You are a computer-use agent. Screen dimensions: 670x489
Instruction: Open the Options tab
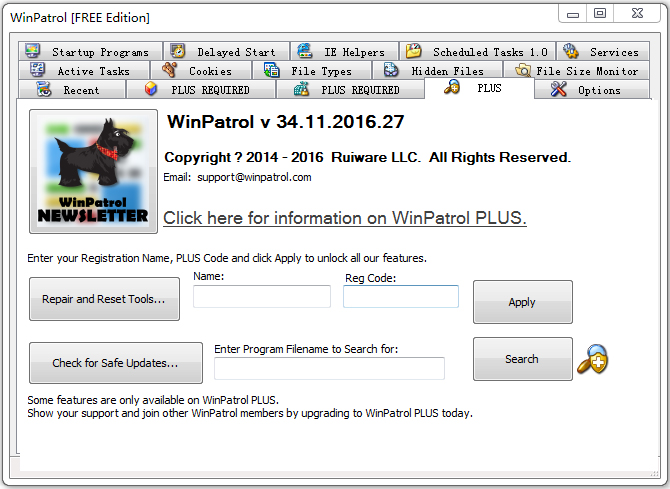(x=592, y=89)
